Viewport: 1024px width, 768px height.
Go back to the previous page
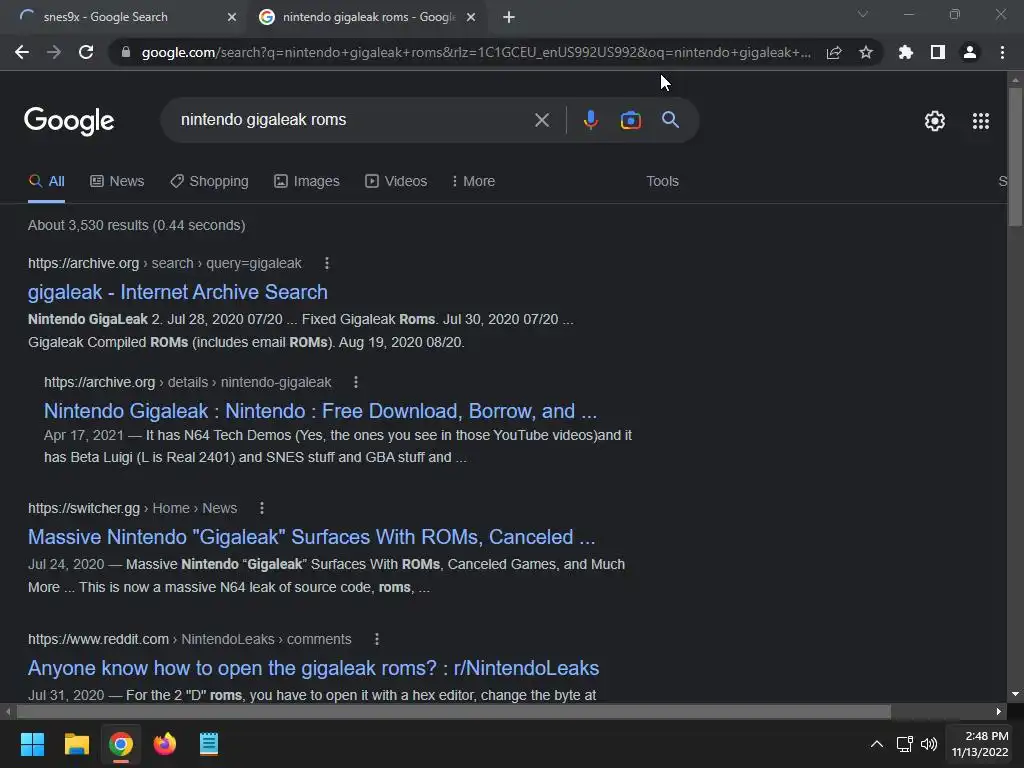click(x=22, y=52)
